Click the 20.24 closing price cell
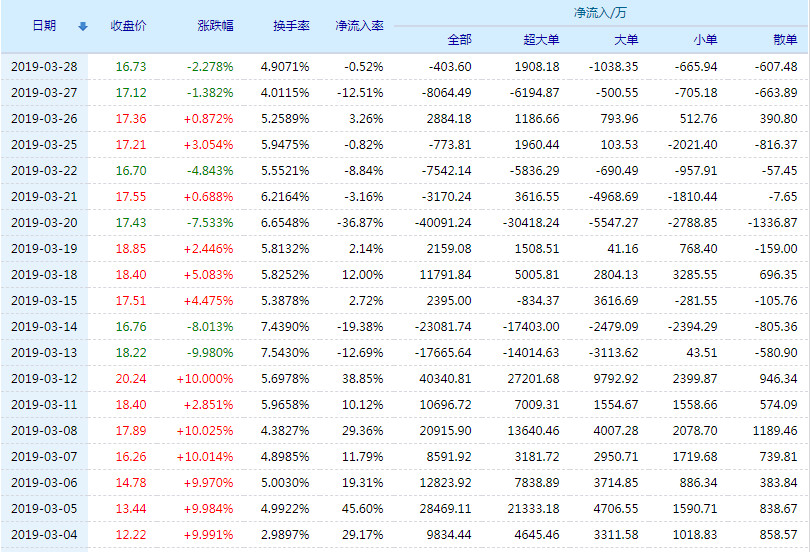The height and width of the screenshot is (552, 812). [x=131, y=378]
